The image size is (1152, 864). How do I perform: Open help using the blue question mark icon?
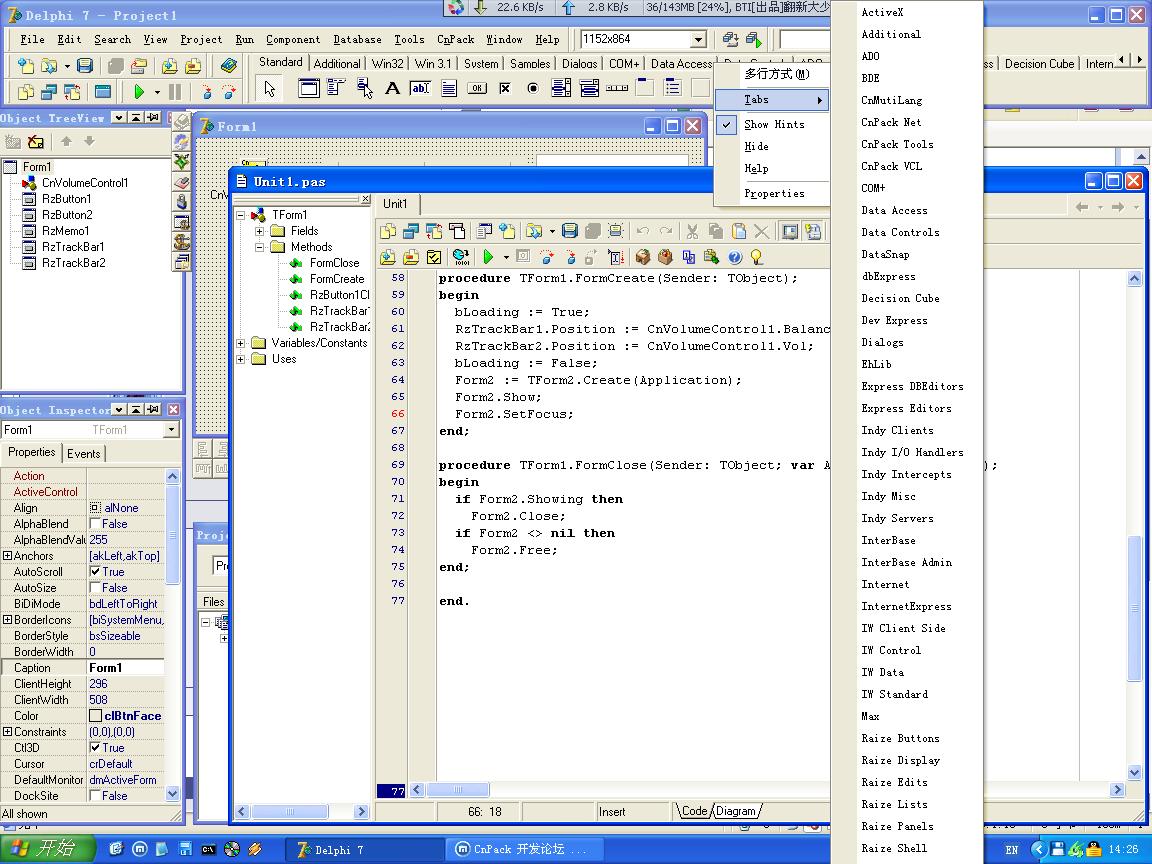pos(735,257)
